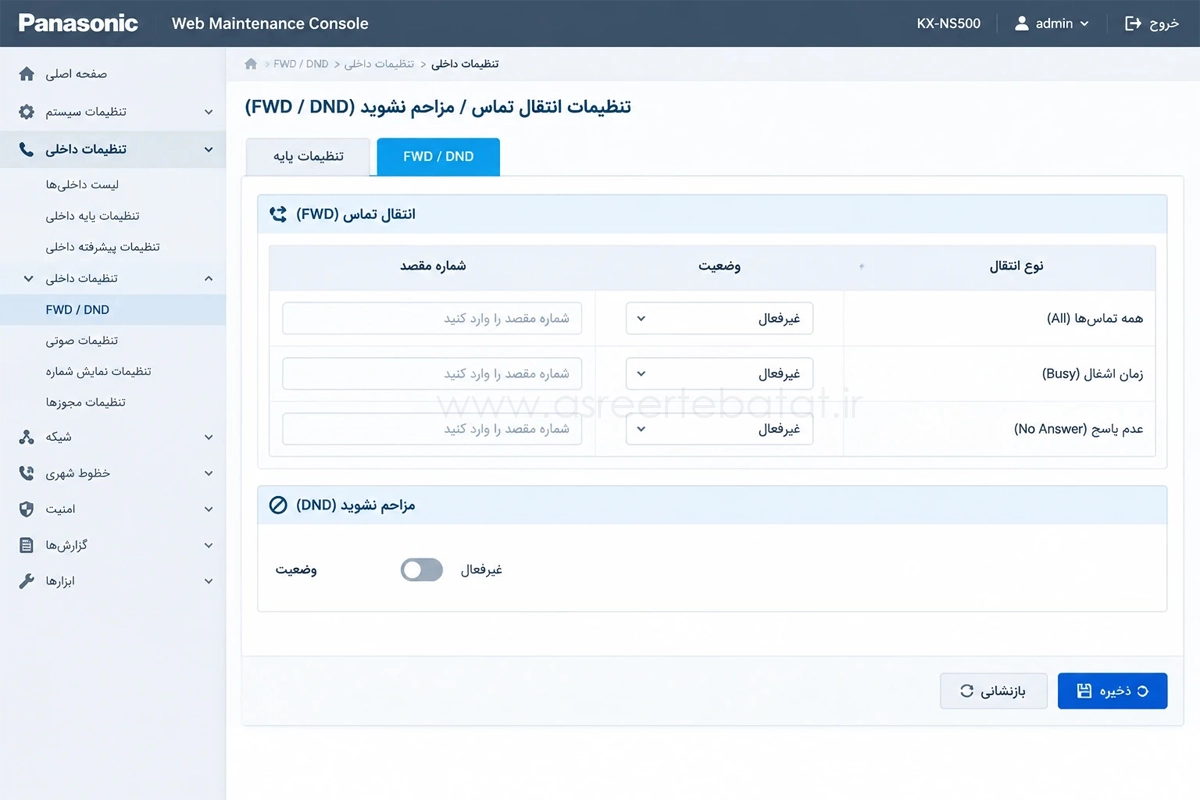Click the logout arrow icon beside خروج
The image size is (1200, 800).
pos(1133,23)
